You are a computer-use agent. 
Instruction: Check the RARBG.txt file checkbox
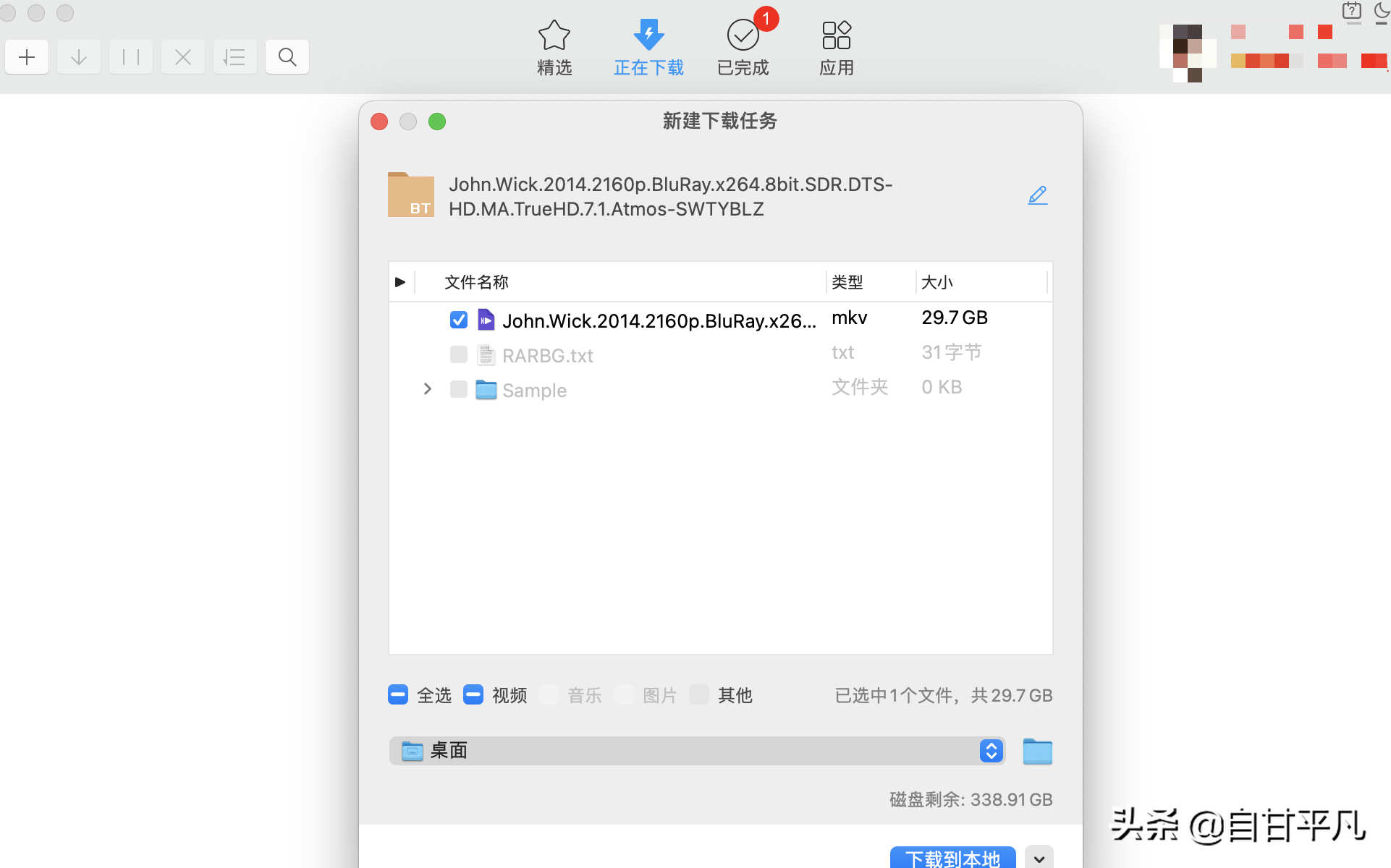(x=459, y=354)
